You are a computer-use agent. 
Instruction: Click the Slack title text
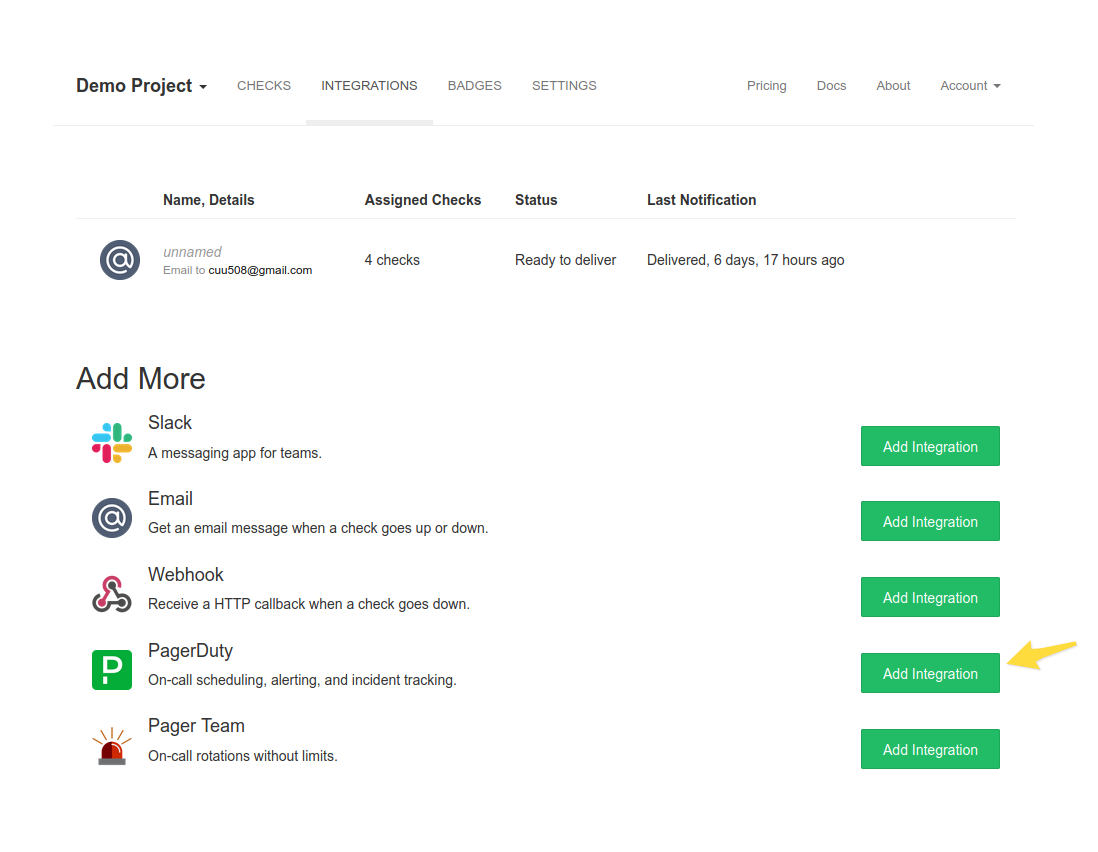click(169, 422)
